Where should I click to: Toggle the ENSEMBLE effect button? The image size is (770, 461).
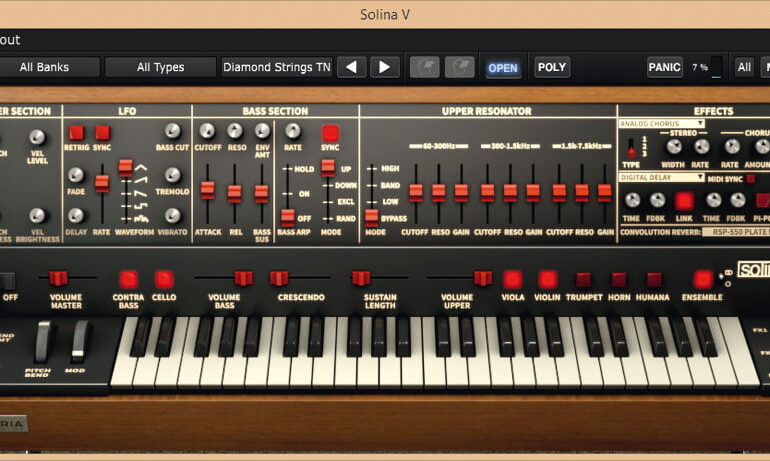pyautogui.click(x=703, y=279)
